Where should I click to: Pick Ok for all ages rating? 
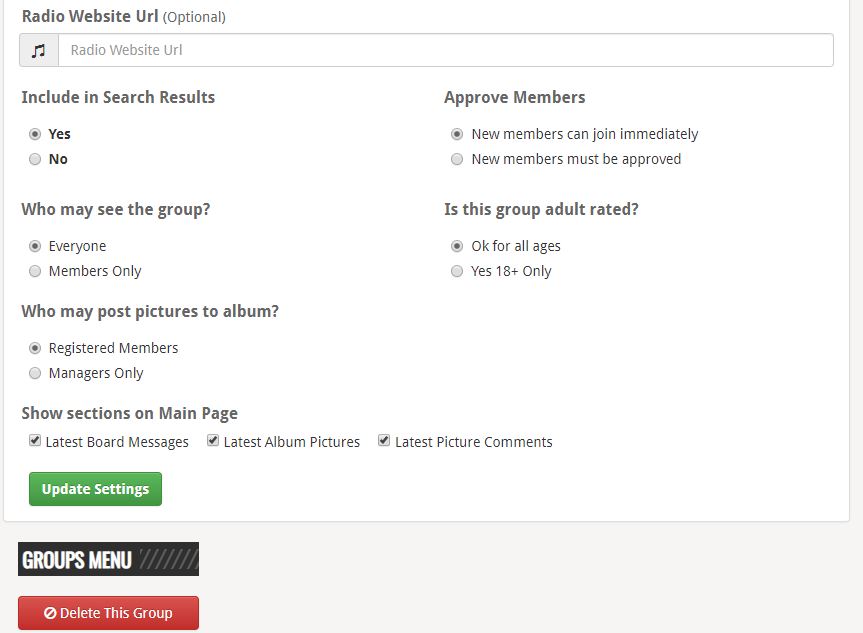(457, 246)
